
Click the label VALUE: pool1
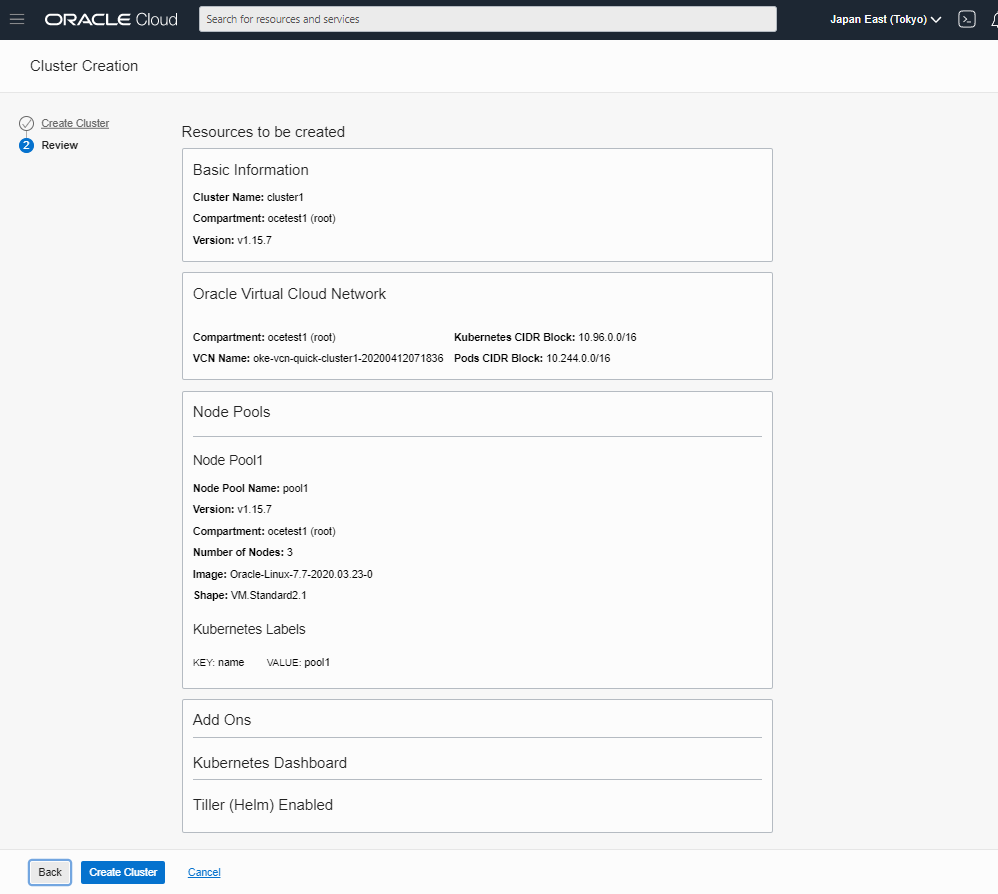click(299, 662)
